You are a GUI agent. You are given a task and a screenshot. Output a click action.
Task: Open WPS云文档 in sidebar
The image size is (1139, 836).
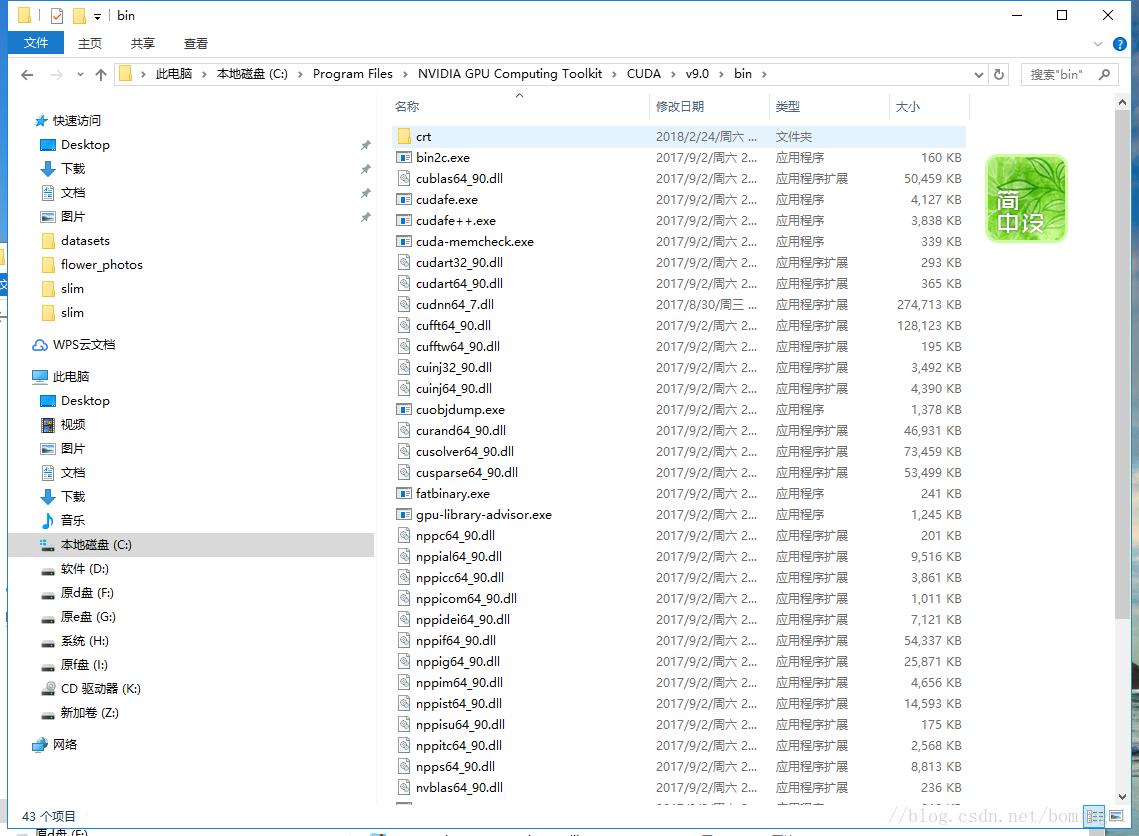pos(84,344)
